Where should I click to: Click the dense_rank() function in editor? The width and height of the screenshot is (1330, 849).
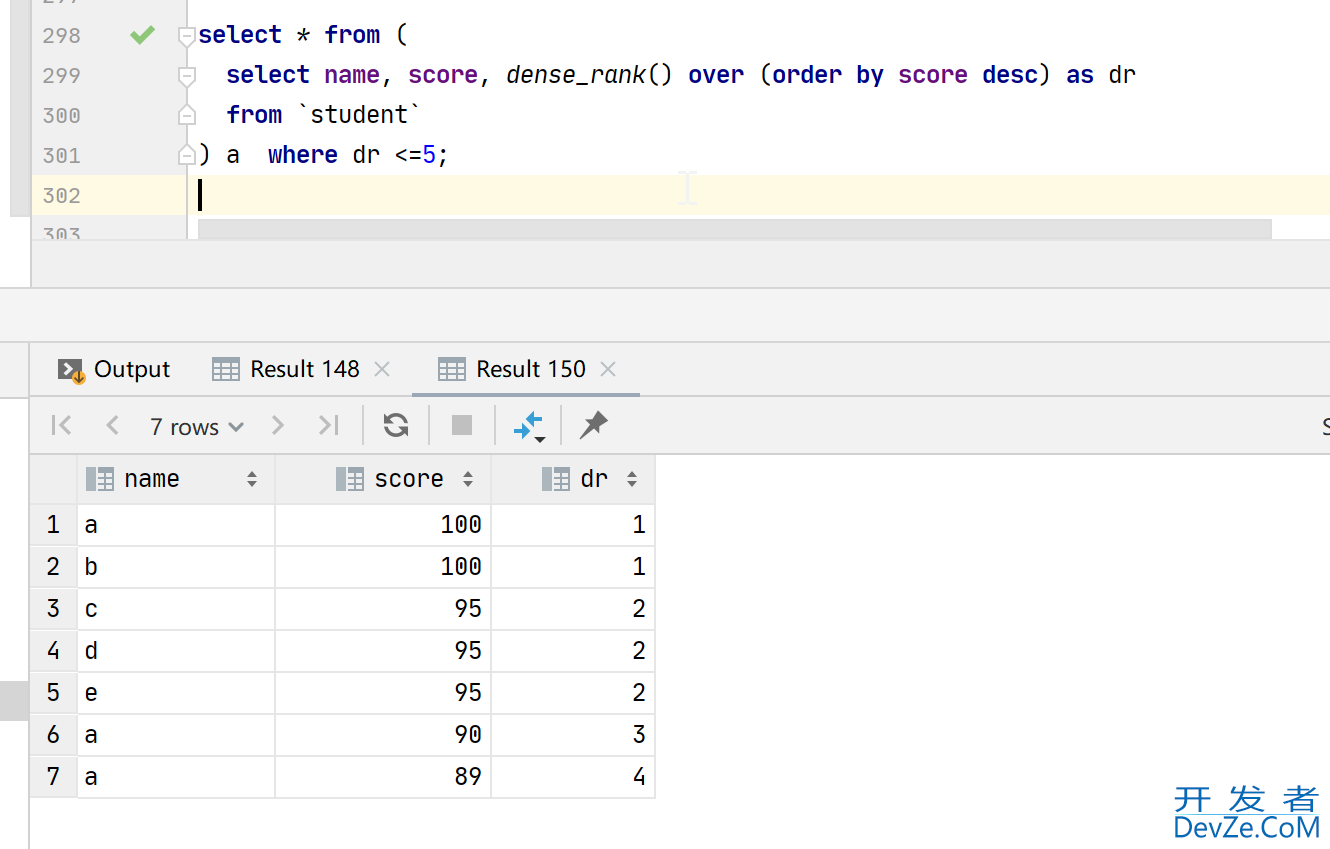589,75
